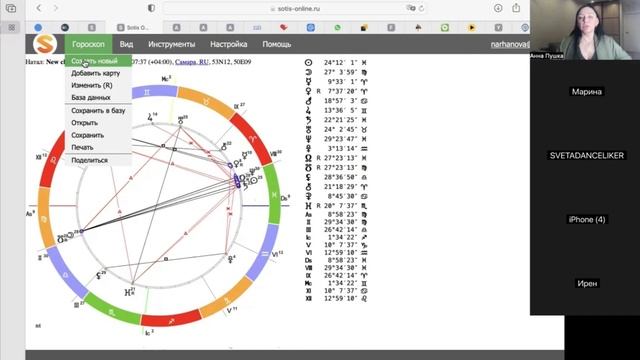Image resolution: width=640 pixels, height=360 pixels.
Task: Open the yellow play-button tab
Action: [x=471, y=27]
